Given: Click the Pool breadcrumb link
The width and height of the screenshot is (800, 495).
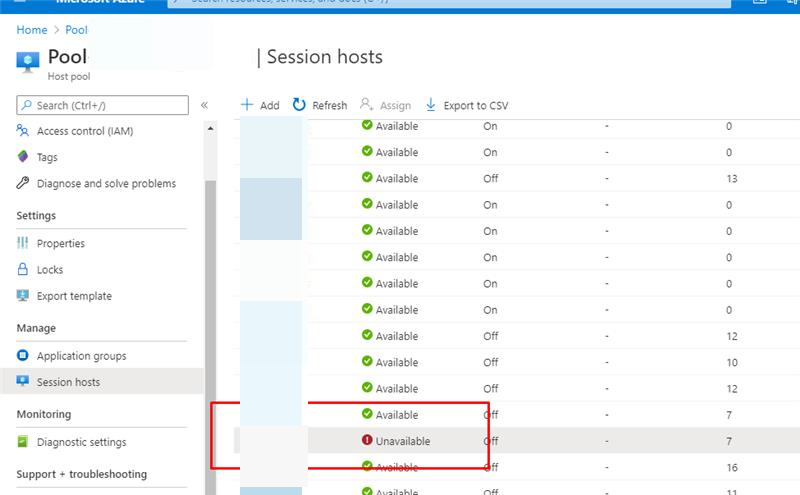Looking at the screenshot, I should coord(77,30).
